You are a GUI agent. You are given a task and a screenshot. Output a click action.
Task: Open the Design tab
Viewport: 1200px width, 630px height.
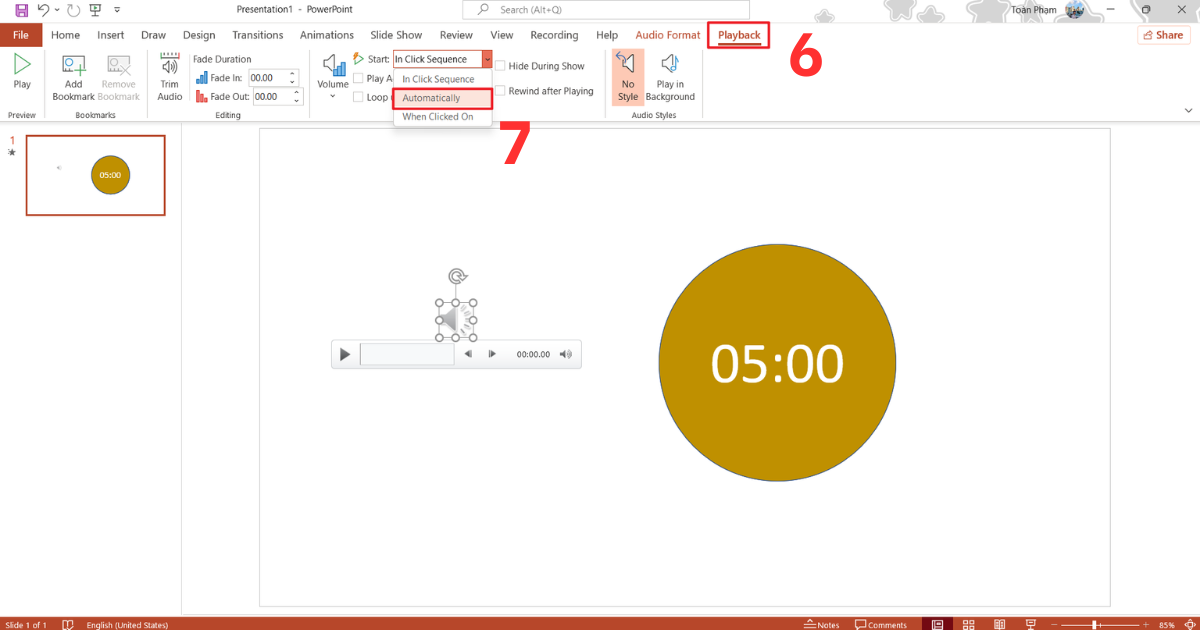pyautogui.click(x=199, y=35)
